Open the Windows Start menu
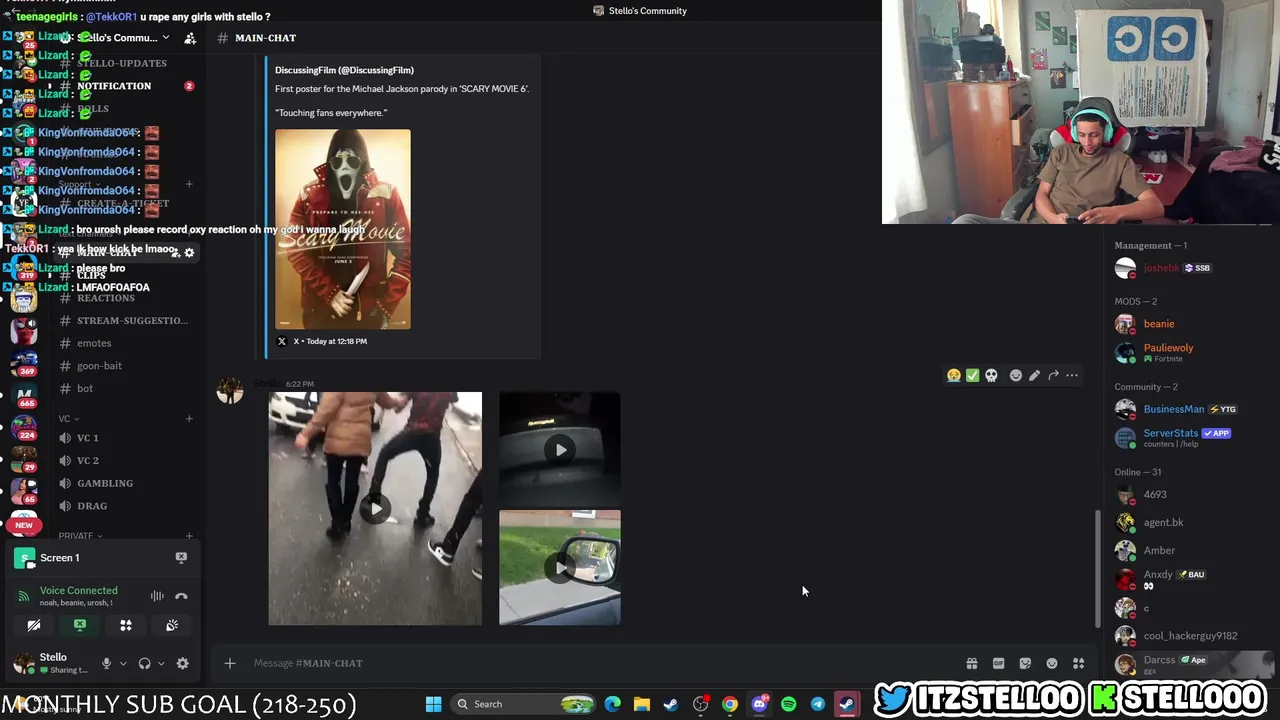Screen dimensions: 1280x720 point(433,704)
